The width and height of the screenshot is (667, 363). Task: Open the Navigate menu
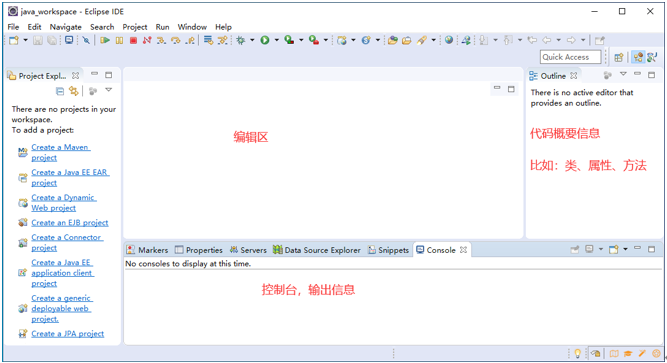point(66,27)
